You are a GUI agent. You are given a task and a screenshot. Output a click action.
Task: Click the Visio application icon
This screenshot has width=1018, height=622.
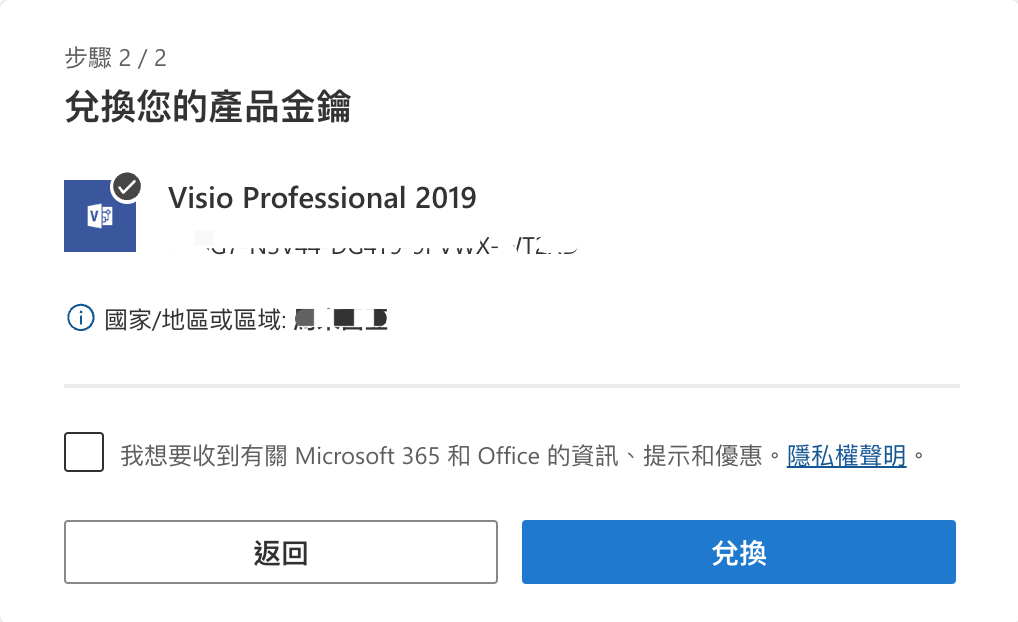(x=99, y=217)
